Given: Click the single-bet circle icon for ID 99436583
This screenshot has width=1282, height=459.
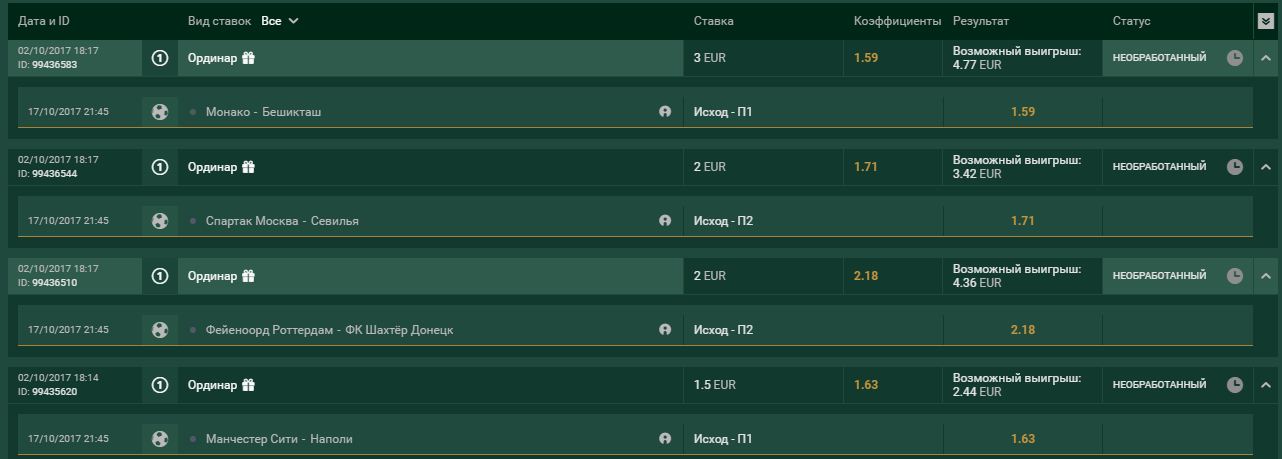Looking at the screenshot, I should (160, 58).
